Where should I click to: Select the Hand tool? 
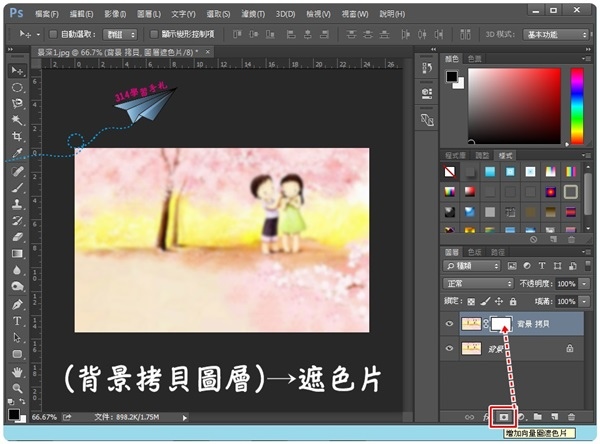(17, 372)
